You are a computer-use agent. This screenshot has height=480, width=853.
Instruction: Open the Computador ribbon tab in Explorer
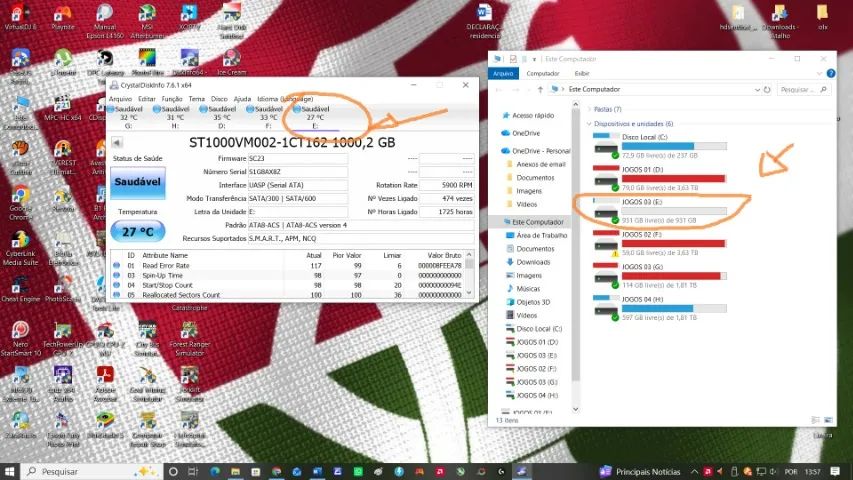[542, 73]
